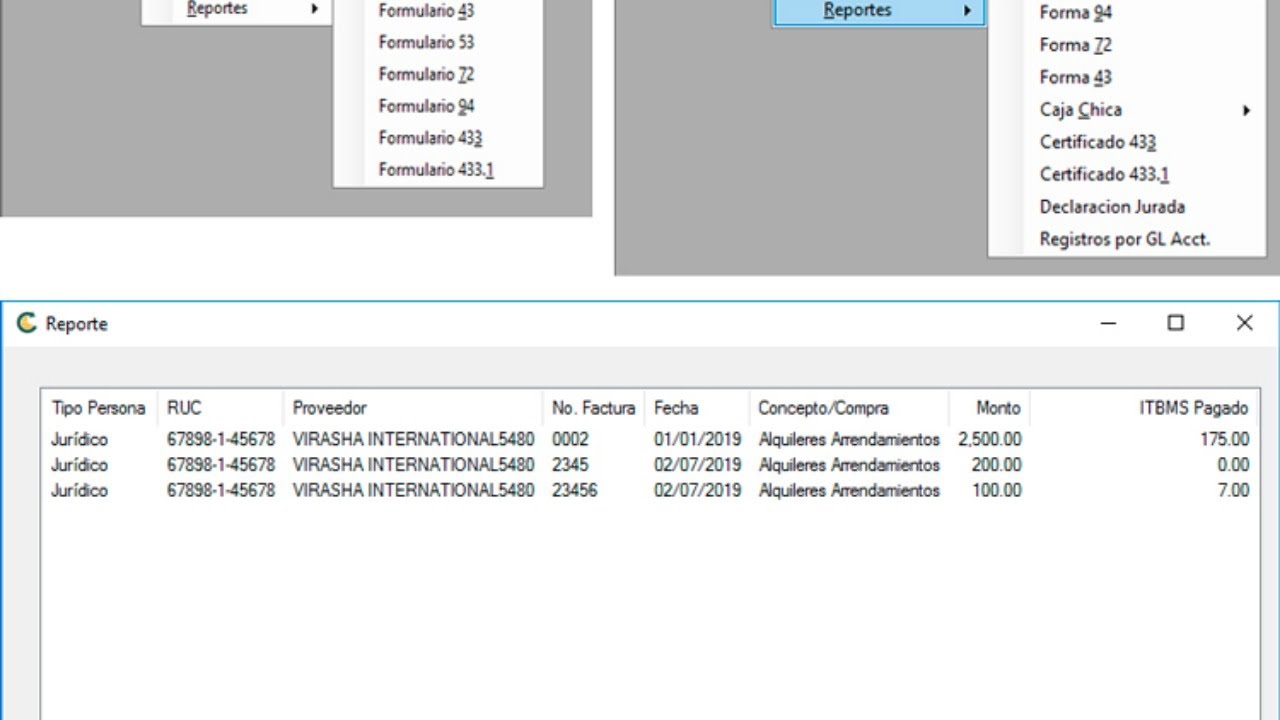Open Formulario 433.1 entry
The width and height of the screenshot is (1280, 720).
(x=438, y=170)
